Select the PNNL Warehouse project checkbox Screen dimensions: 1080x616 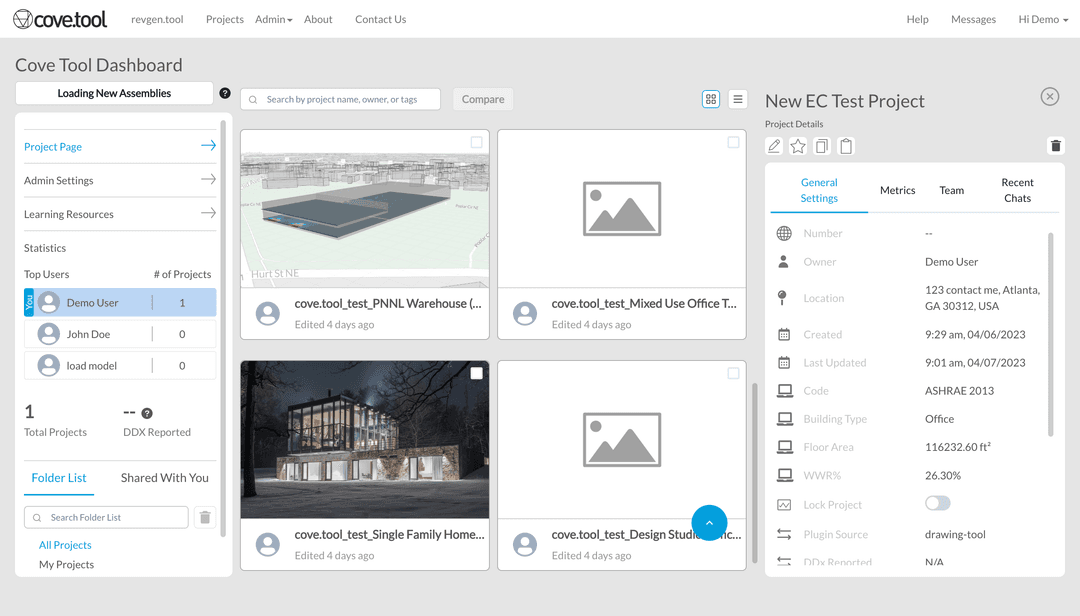coord(477,142)
